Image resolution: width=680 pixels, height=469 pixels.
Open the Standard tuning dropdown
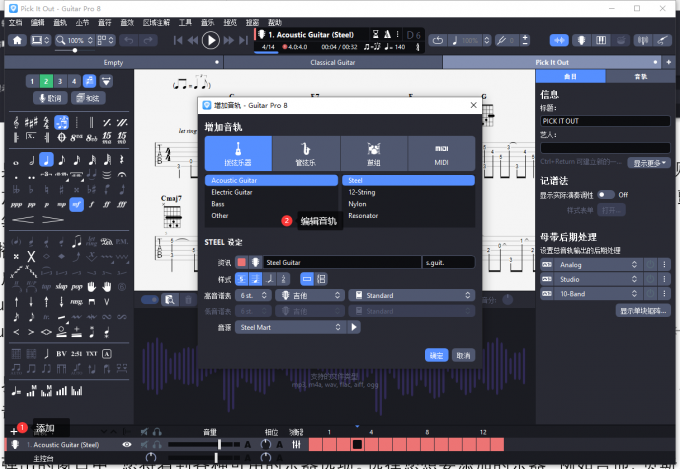410,296
